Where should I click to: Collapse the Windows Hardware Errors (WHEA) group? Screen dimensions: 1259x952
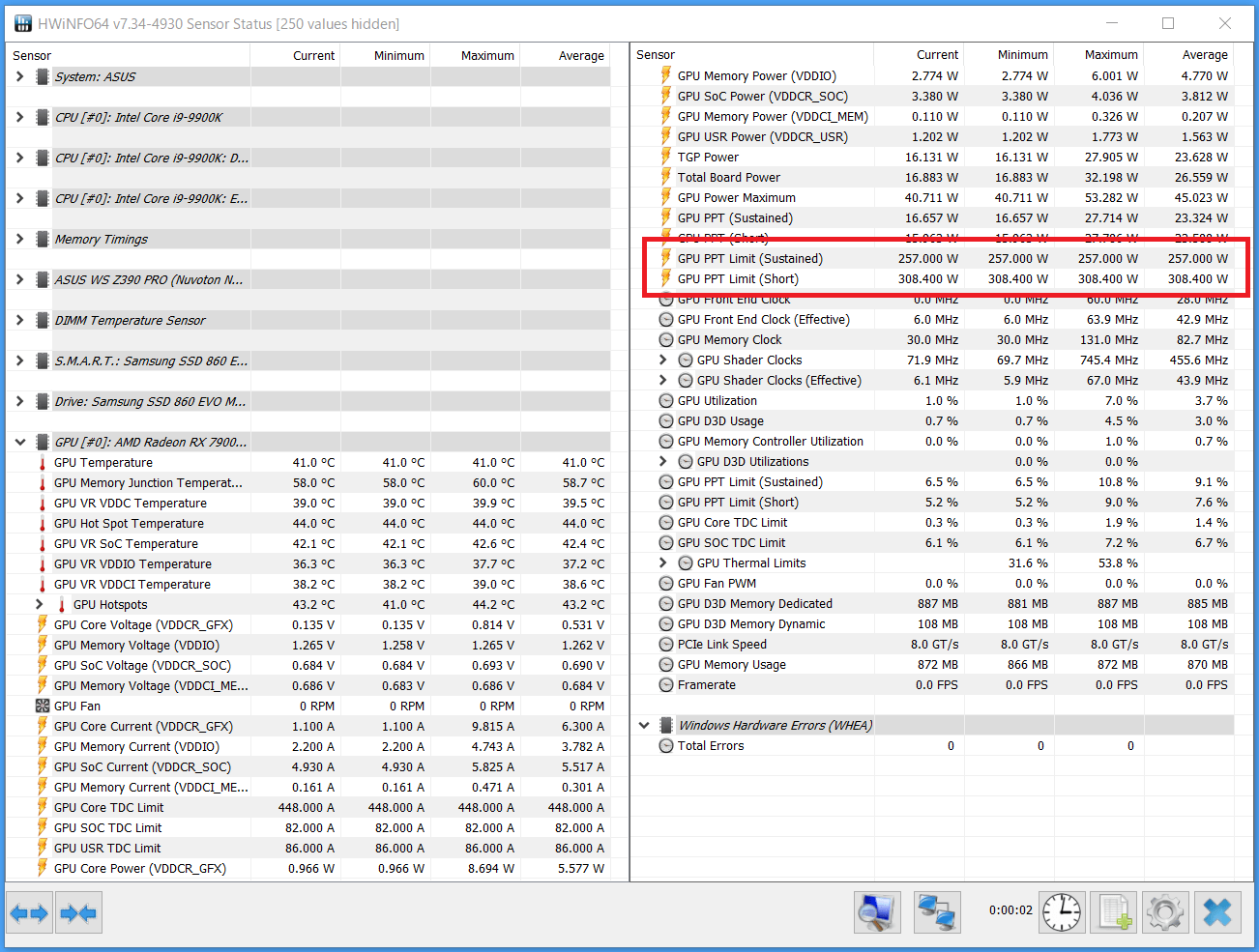(x=644, y=725)
